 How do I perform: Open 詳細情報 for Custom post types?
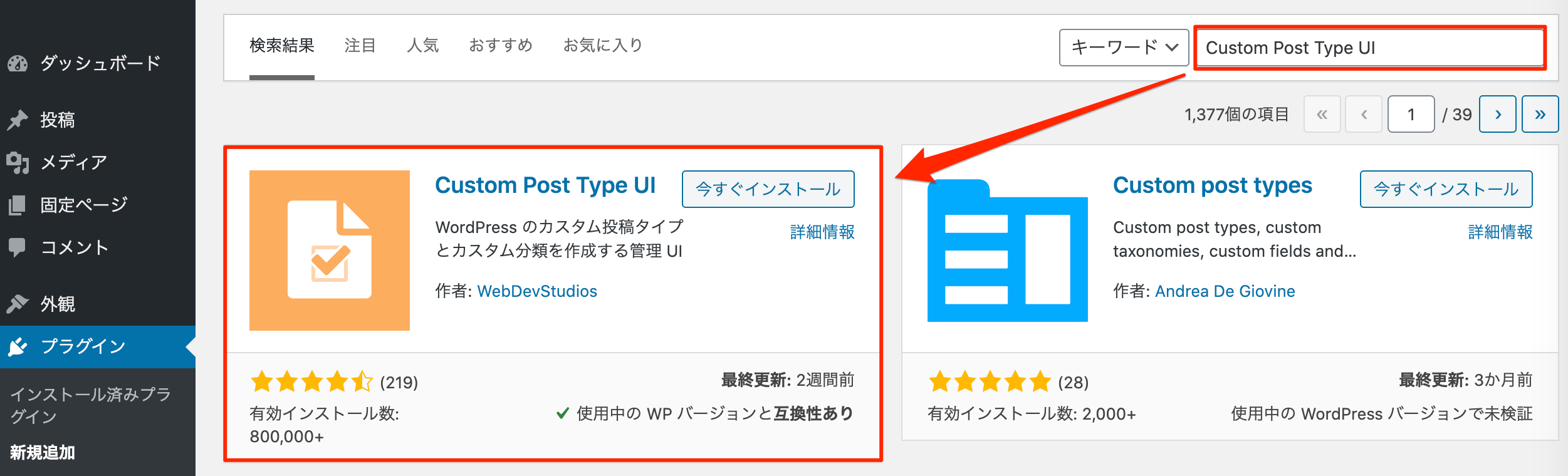[1500, 232]
